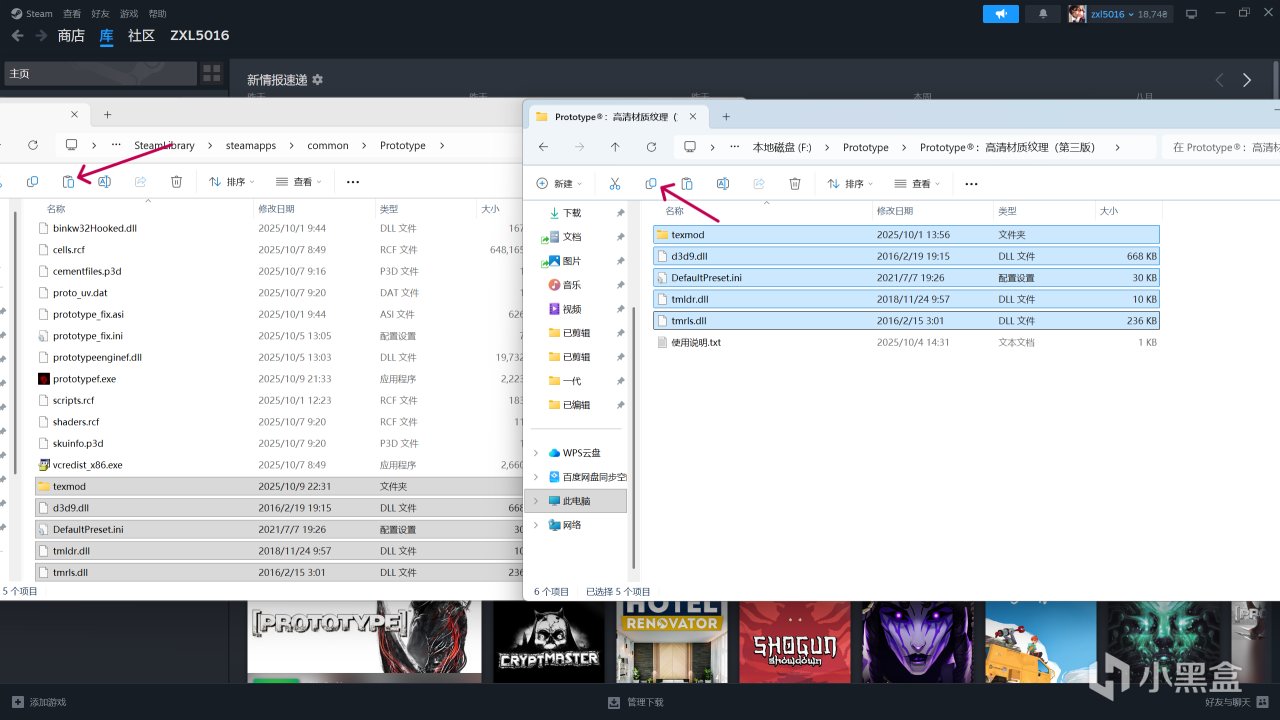This screenshot has width=1280, height=720.
Task: Open the 排序 dropdown in the left Explorer
Action: click(231, 182)
